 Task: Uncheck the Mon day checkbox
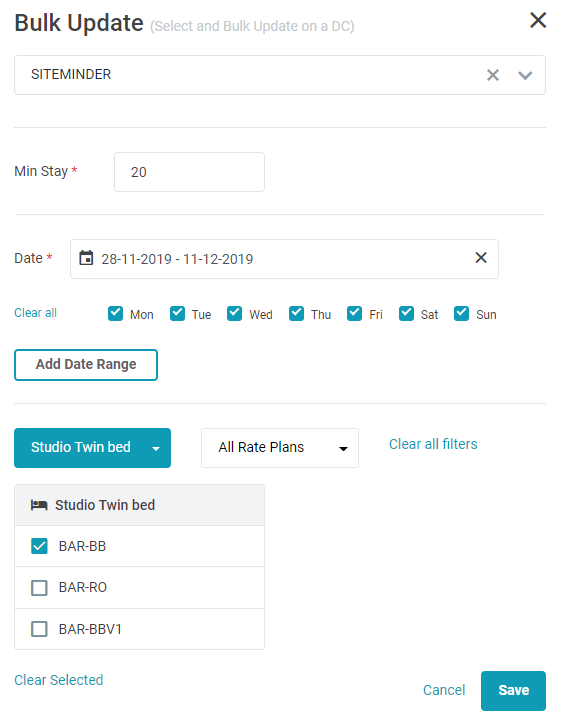tap(115, 314)
